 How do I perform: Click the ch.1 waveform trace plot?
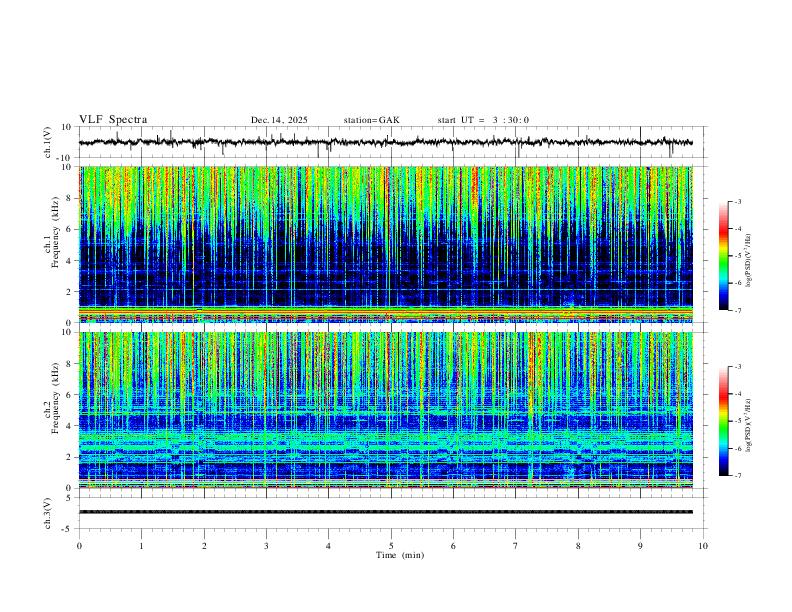coord(385,142)
